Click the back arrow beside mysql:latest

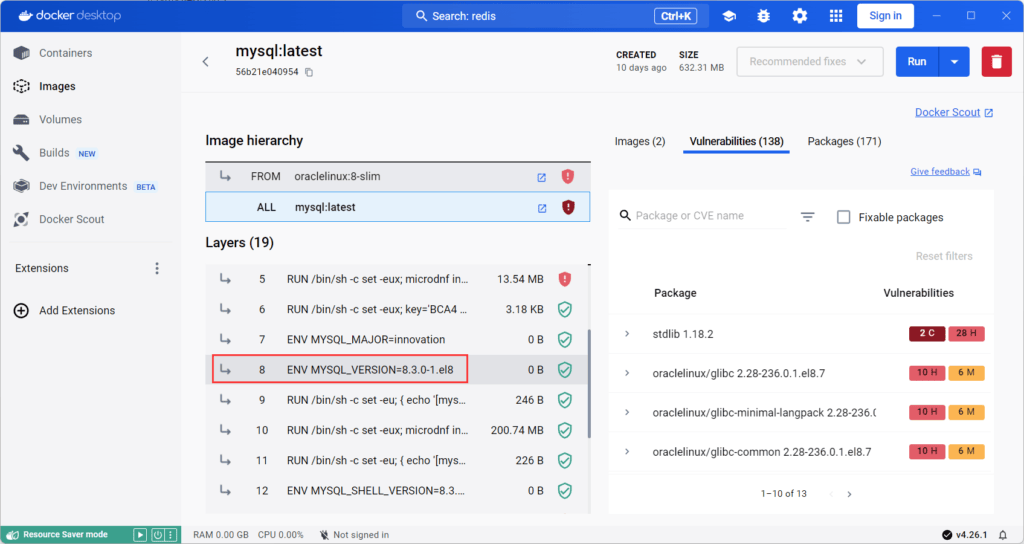pos(206,62)
